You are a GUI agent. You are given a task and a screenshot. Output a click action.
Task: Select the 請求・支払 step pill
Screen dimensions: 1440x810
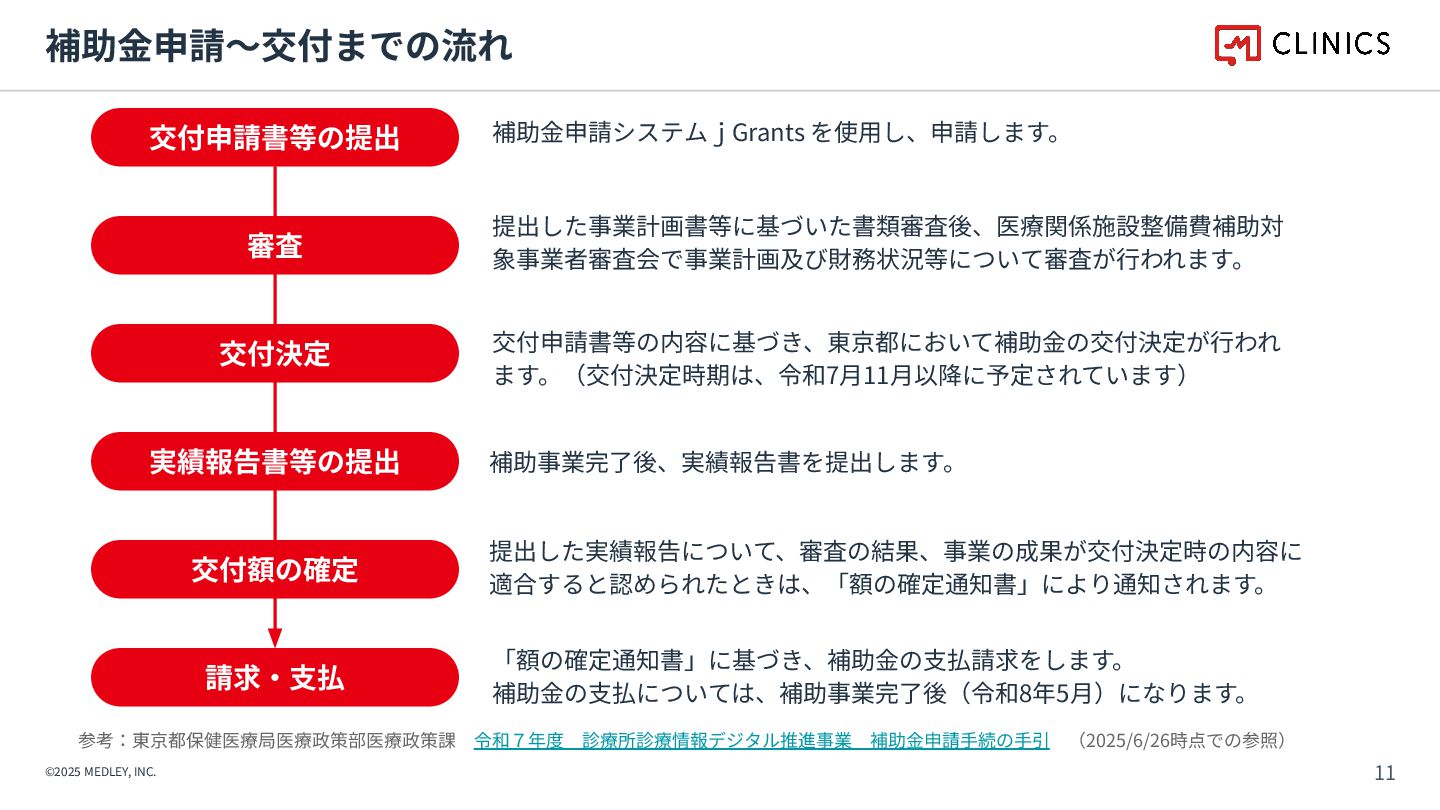tap(275, 677)
